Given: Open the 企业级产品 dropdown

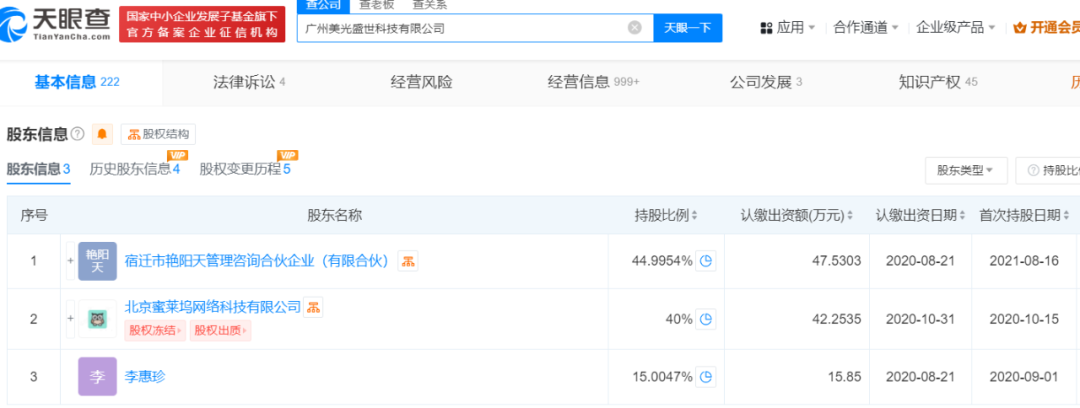Looking at the screenshot, I should coord(956,28).
